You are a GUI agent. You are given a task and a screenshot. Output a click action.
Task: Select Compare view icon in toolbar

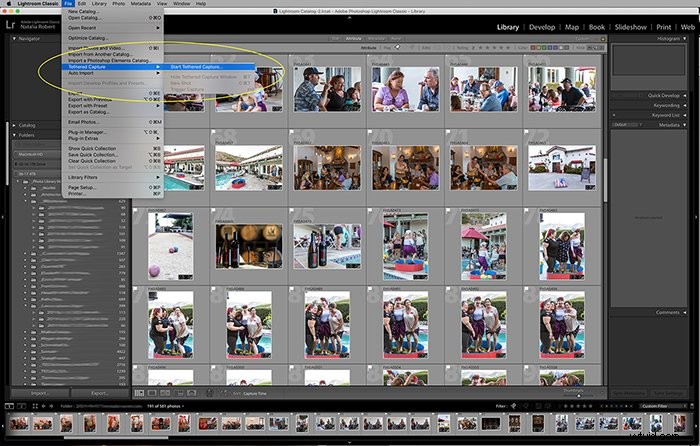click(165, 393)
